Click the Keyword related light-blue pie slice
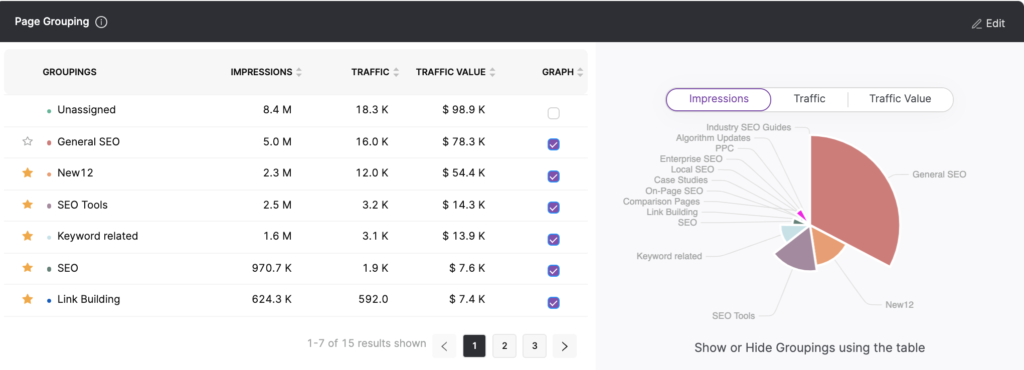Image resolution: width=1024 pixels, height=370 pixels. (792, 232)
